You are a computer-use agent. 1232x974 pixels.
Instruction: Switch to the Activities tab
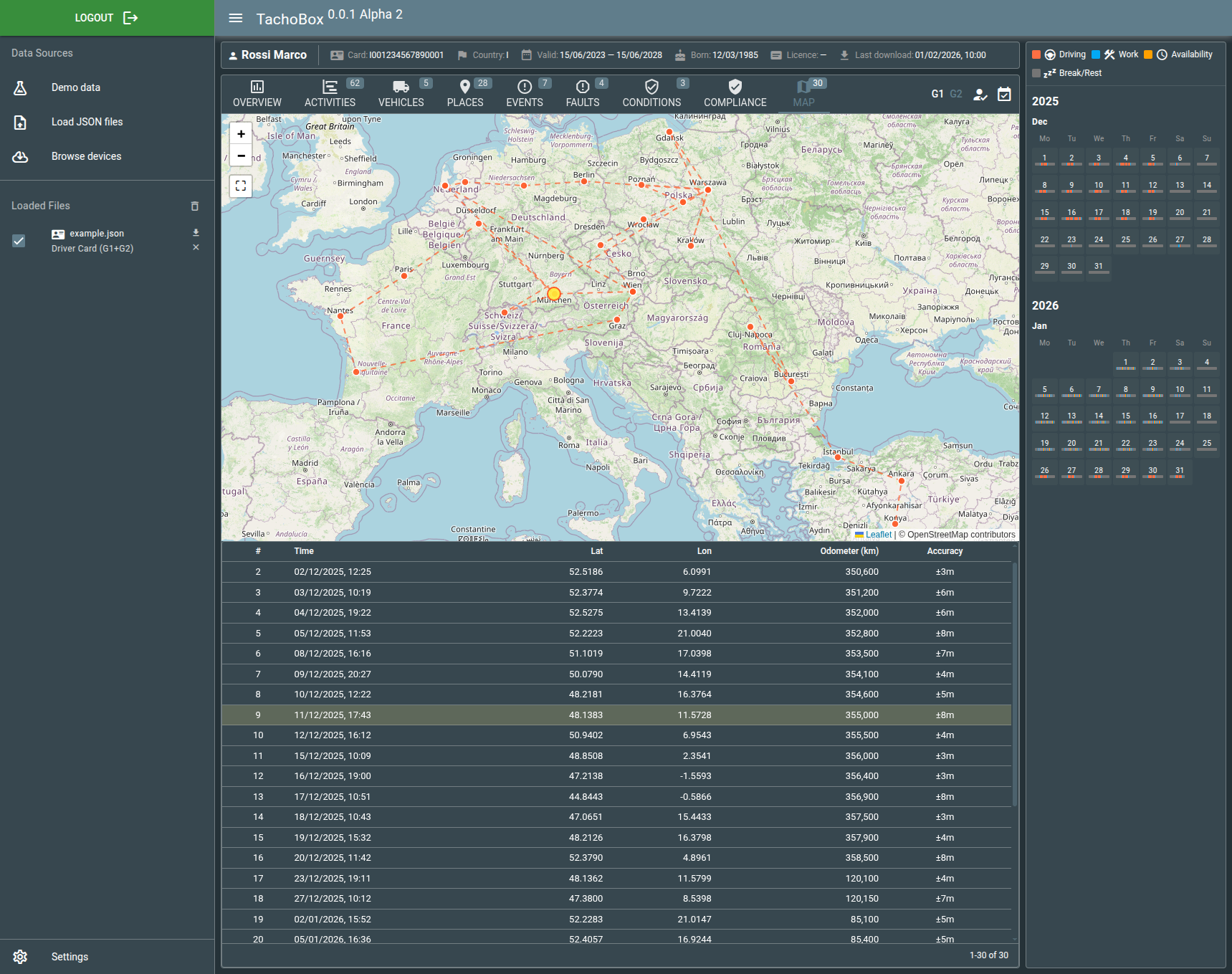330,94
